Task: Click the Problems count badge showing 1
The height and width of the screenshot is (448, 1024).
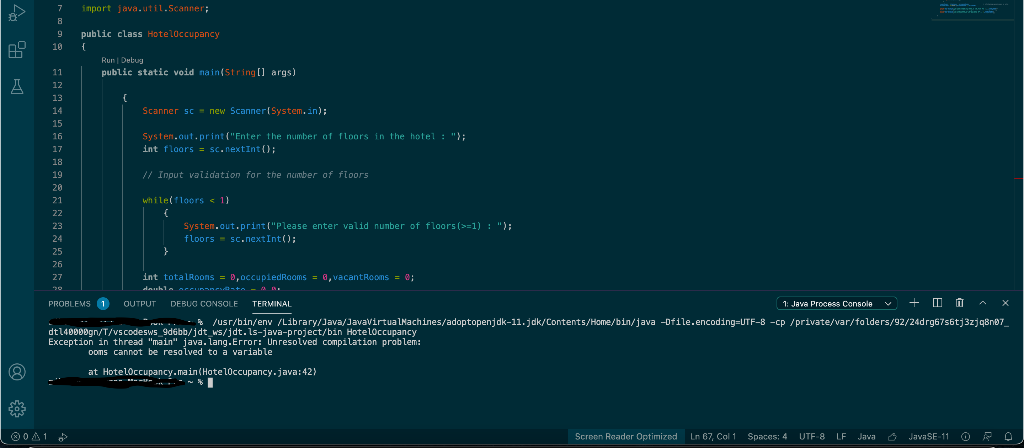Action: pyautogui.click(x=103, y=304)
